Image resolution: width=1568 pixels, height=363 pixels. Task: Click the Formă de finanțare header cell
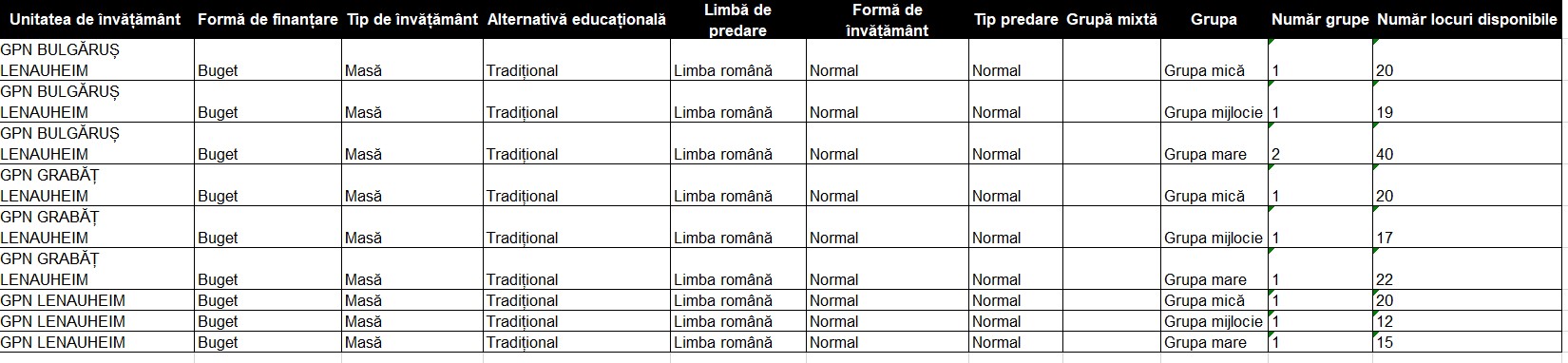coord(268,19)
